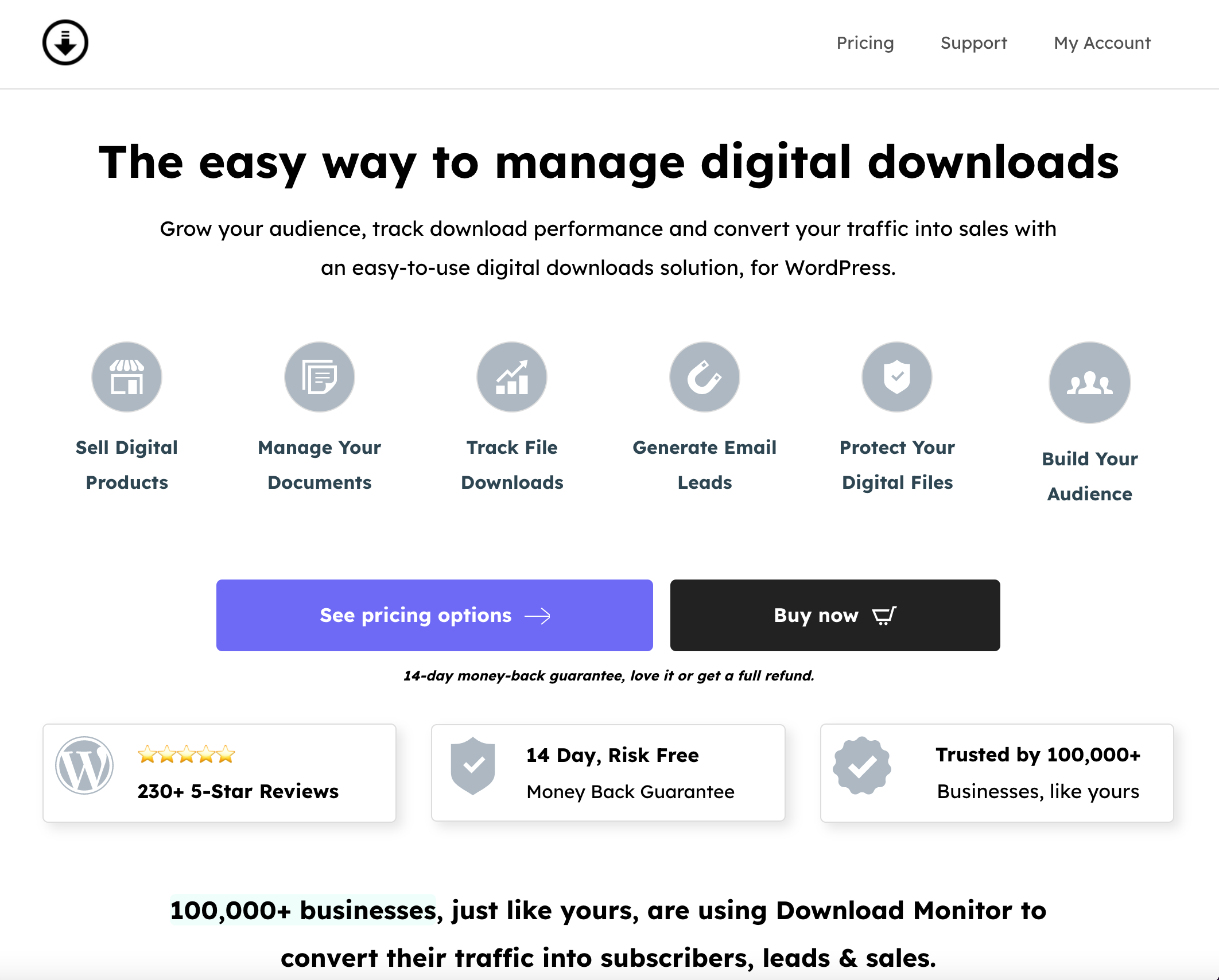Open the Sell Digital Products link
Viewport: 1219px width, 980px height.
127,465
